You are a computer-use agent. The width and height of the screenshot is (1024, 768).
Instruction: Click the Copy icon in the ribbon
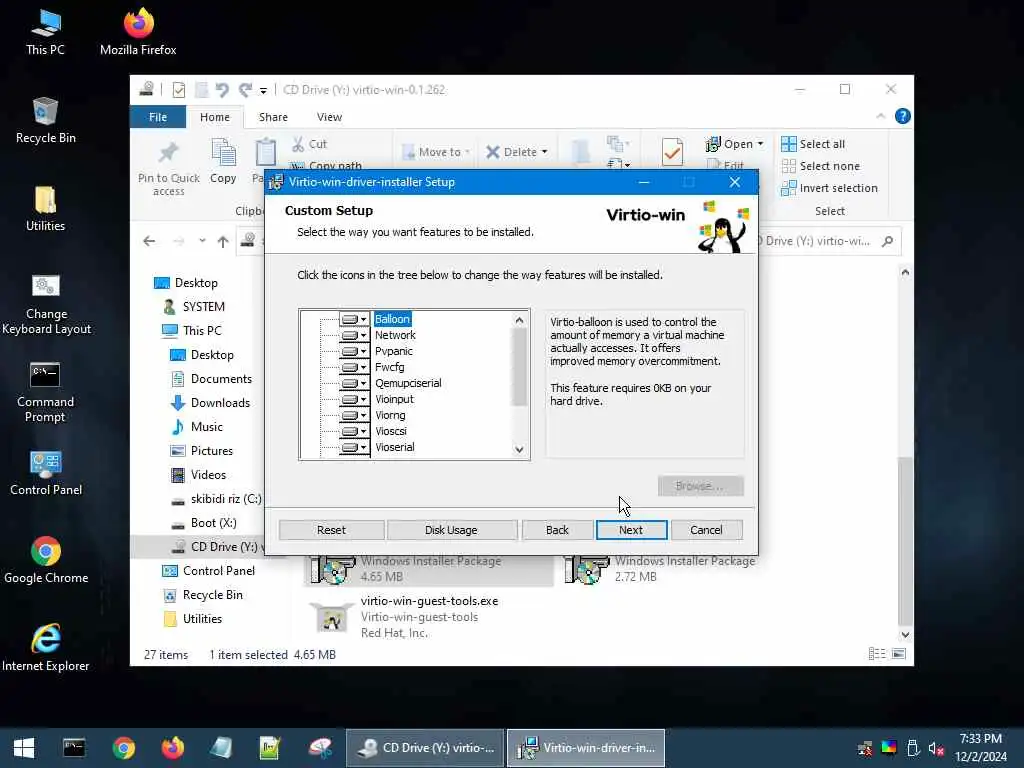coord(223,153)
